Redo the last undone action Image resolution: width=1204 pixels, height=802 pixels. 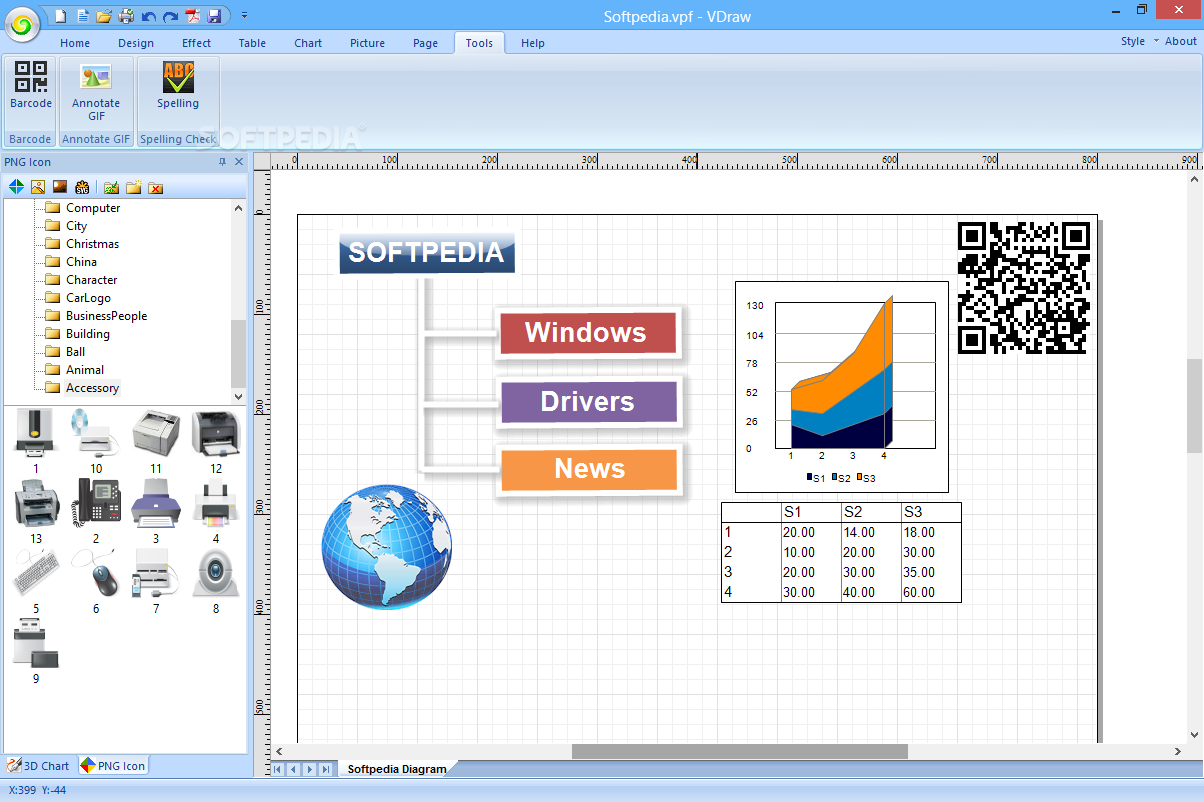pos(170,16)
